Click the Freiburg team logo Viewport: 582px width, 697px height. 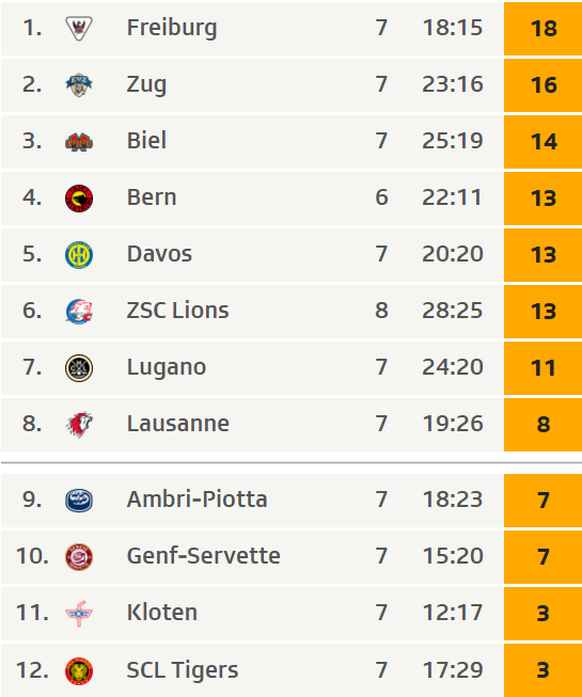pos(79,28)
